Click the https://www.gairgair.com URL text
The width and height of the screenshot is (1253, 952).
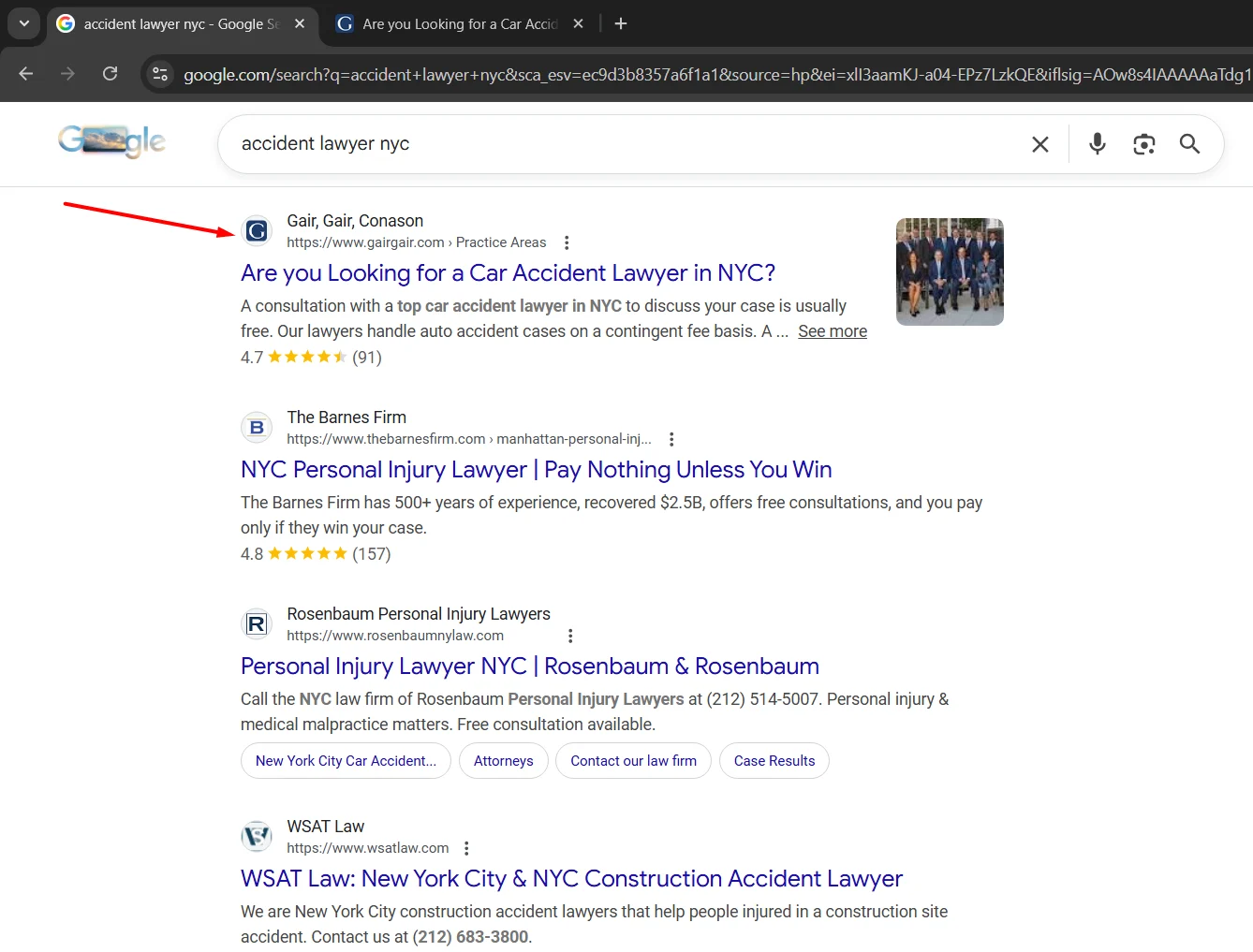365,242
